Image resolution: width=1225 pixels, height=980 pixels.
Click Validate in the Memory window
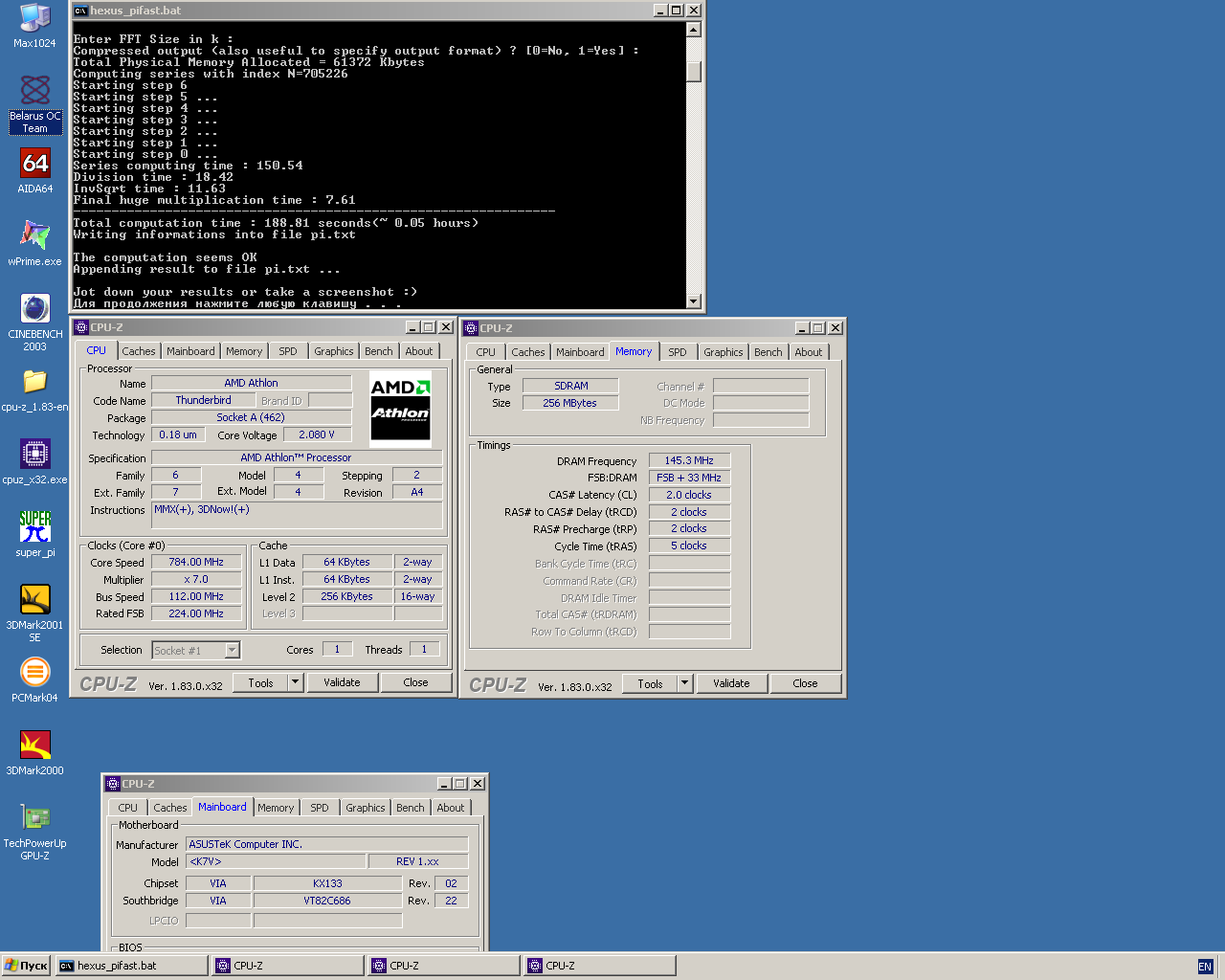tap(731, 684)
